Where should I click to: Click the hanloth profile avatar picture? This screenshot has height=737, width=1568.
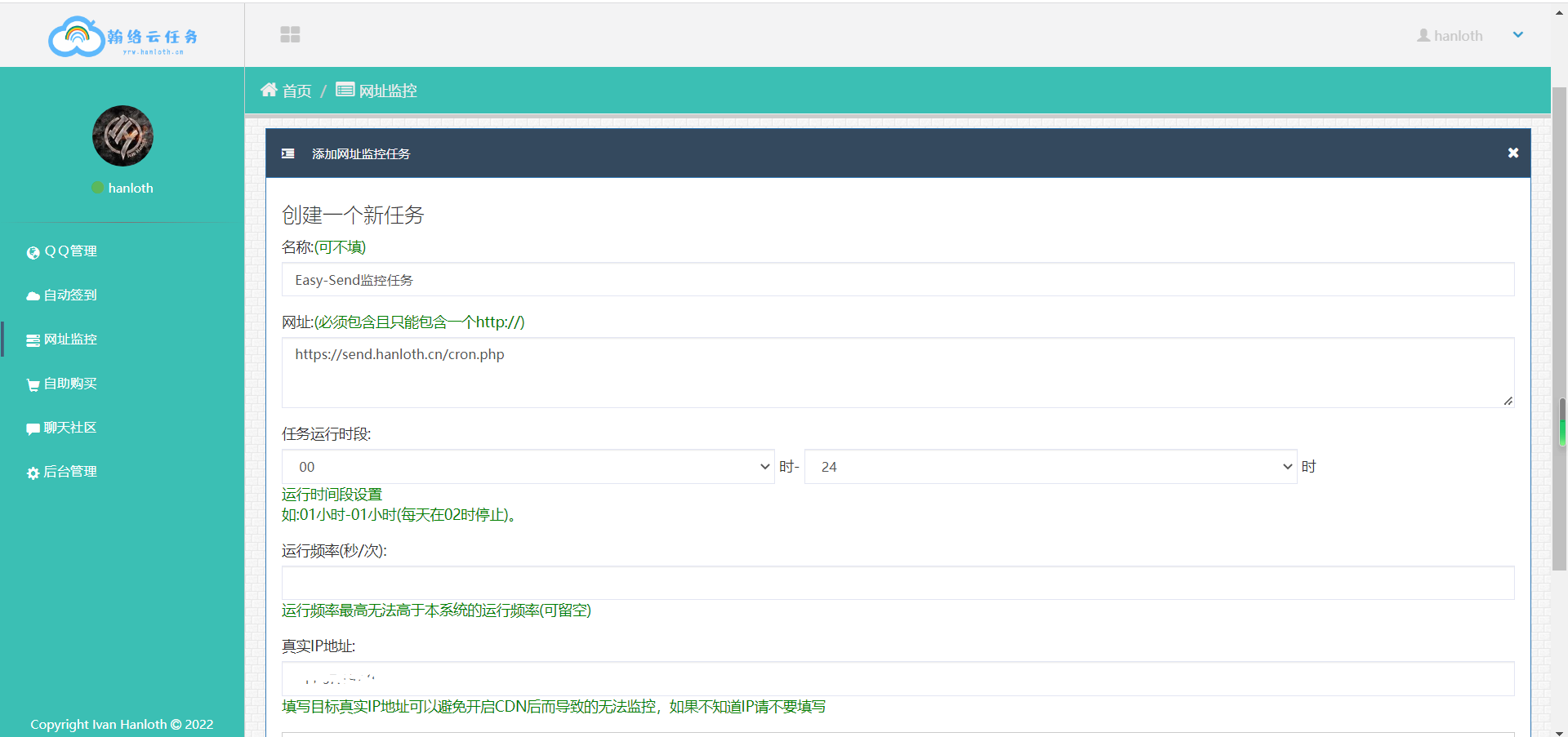122,135
